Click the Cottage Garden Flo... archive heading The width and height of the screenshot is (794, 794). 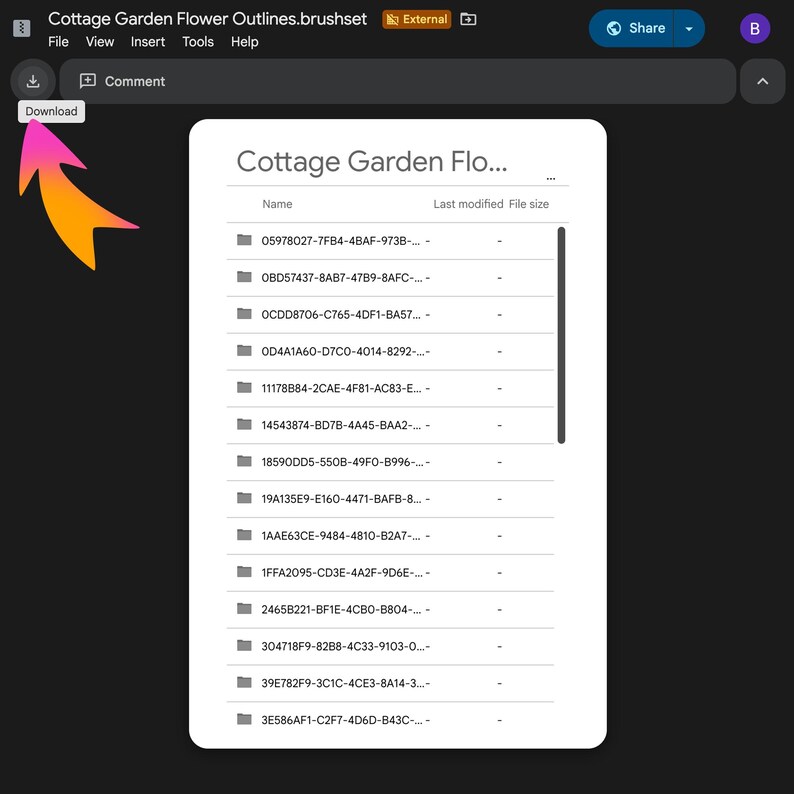(372, 162)
